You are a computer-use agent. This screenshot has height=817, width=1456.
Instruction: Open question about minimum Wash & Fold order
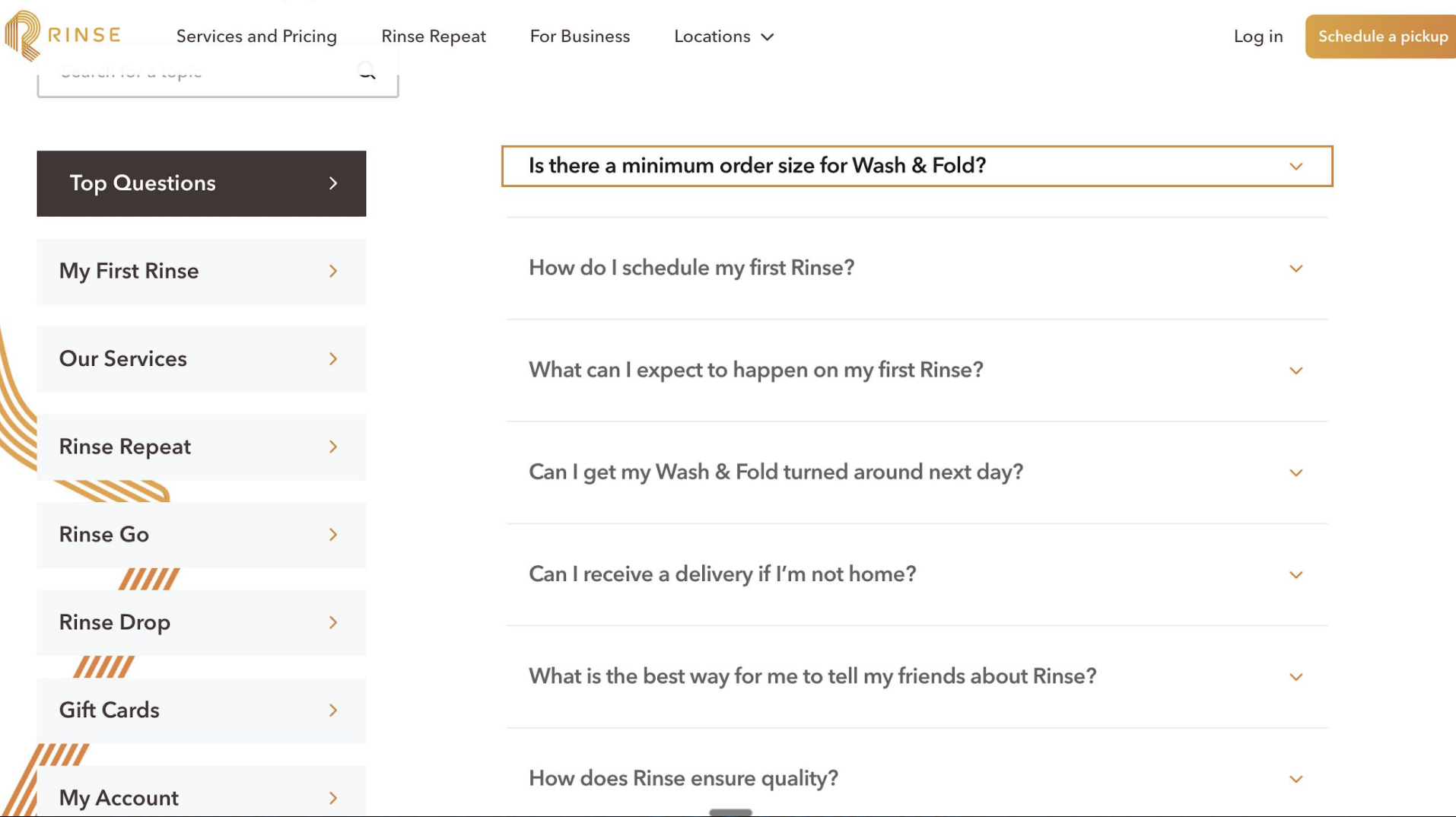[917, 166]
